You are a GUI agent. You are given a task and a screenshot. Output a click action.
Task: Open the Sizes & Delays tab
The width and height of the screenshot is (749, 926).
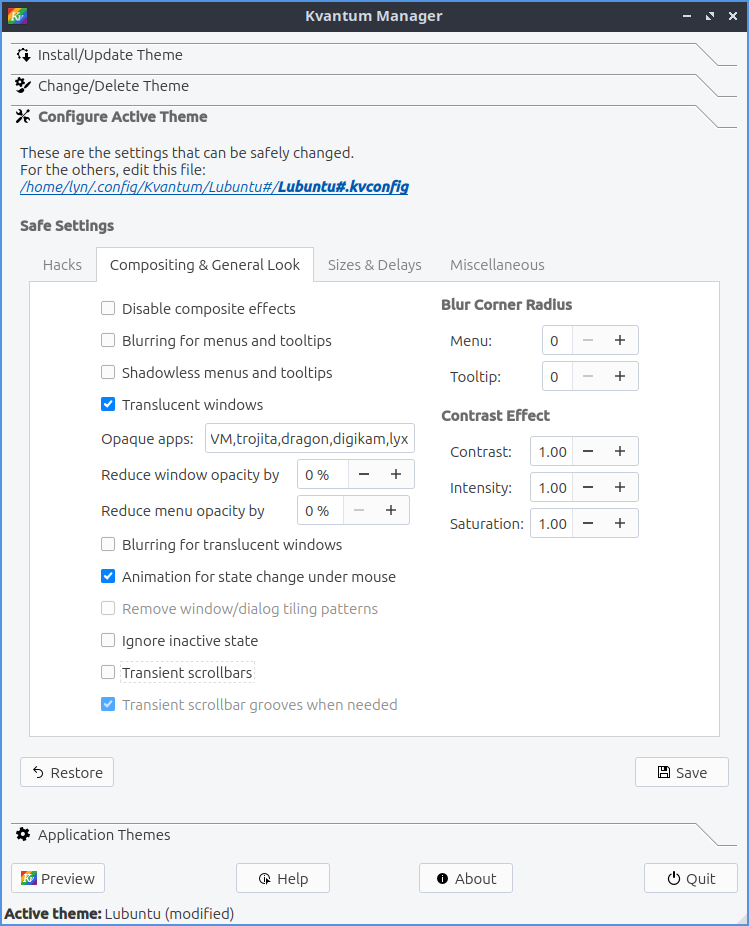375,265
